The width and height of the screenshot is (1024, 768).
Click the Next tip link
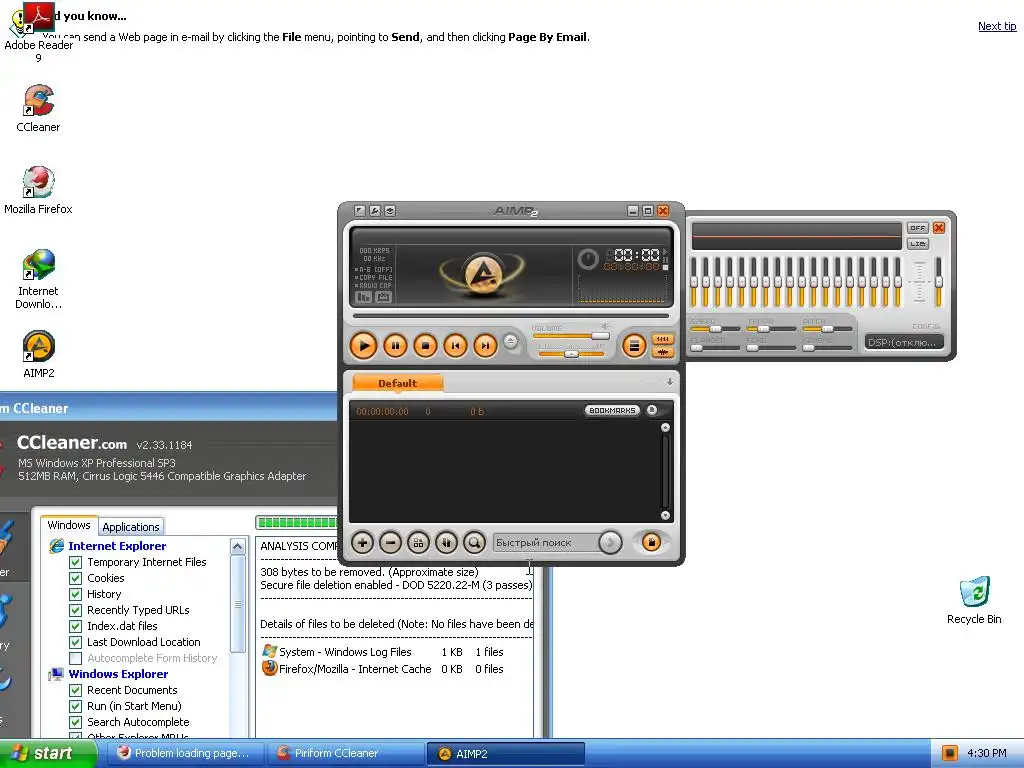[x=997, y=26]
